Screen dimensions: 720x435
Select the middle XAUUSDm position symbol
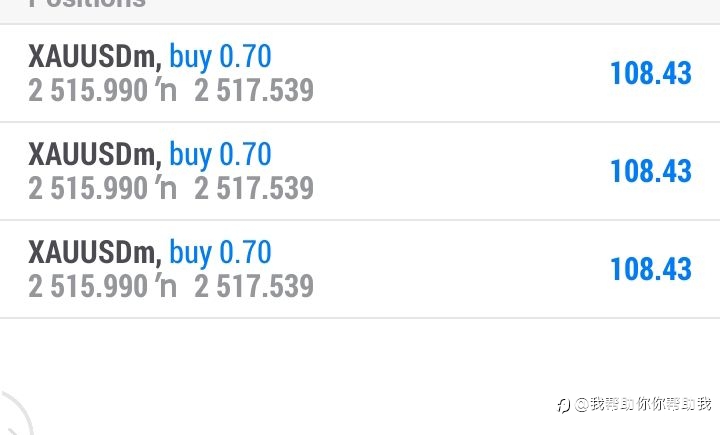95,155
